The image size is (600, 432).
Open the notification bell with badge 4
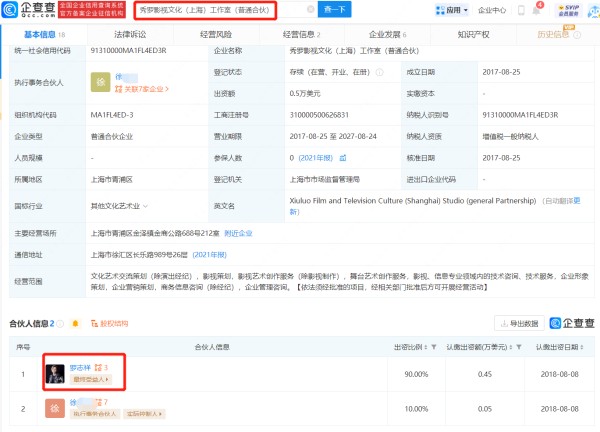pos(536,9)
